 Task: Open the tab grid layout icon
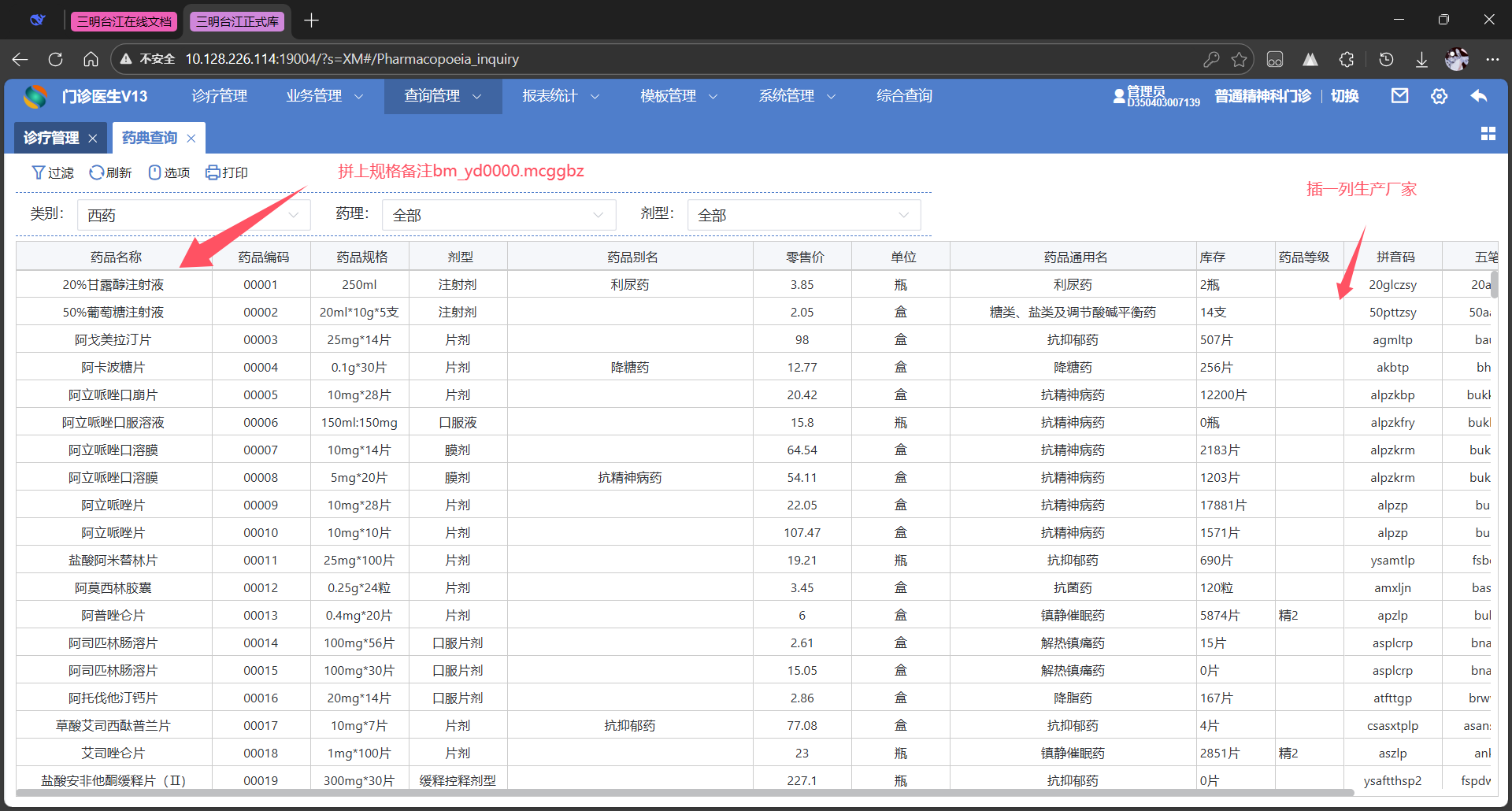click(1488, 134)
